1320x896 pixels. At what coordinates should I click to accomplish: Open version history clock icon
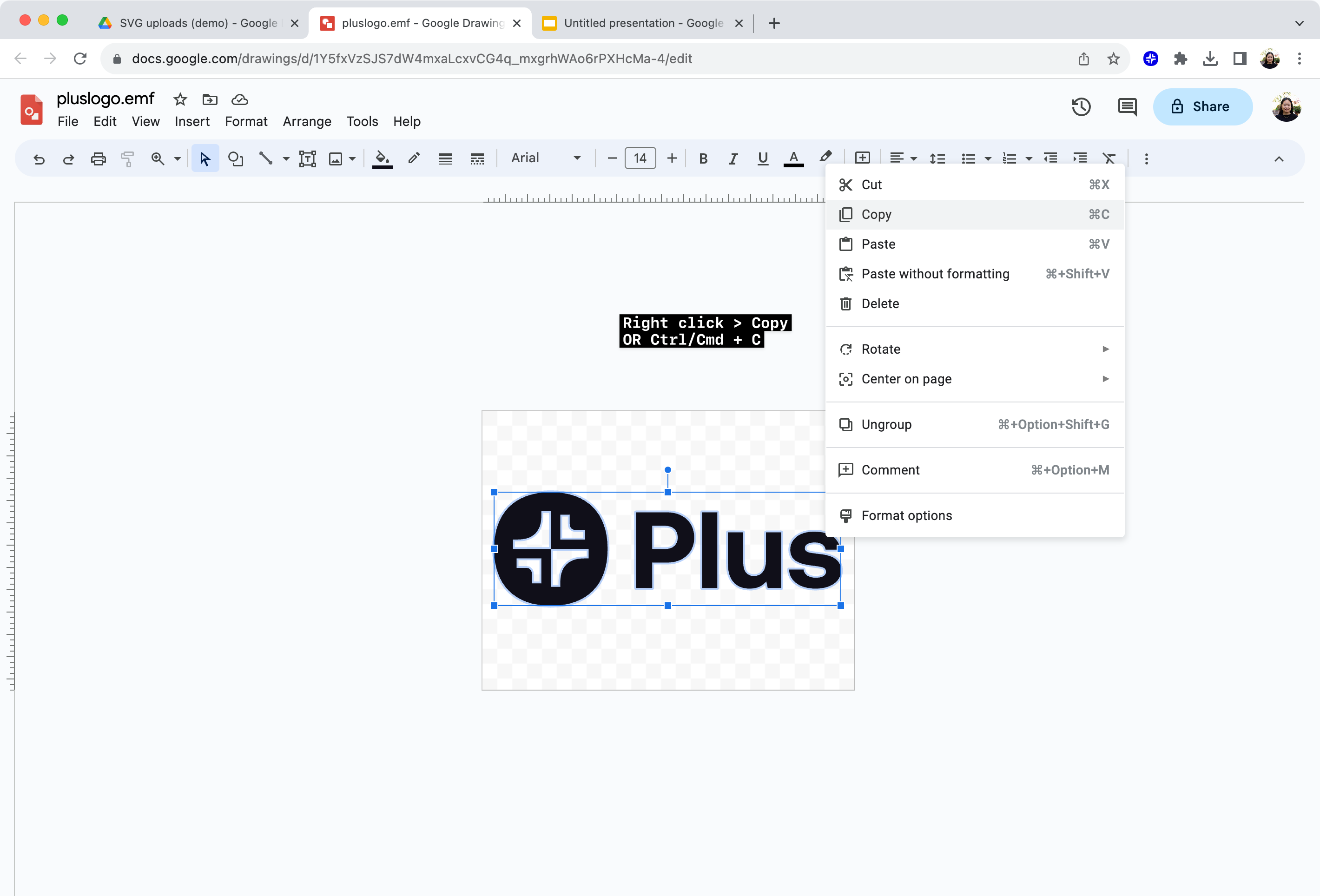coord(1081,107)
